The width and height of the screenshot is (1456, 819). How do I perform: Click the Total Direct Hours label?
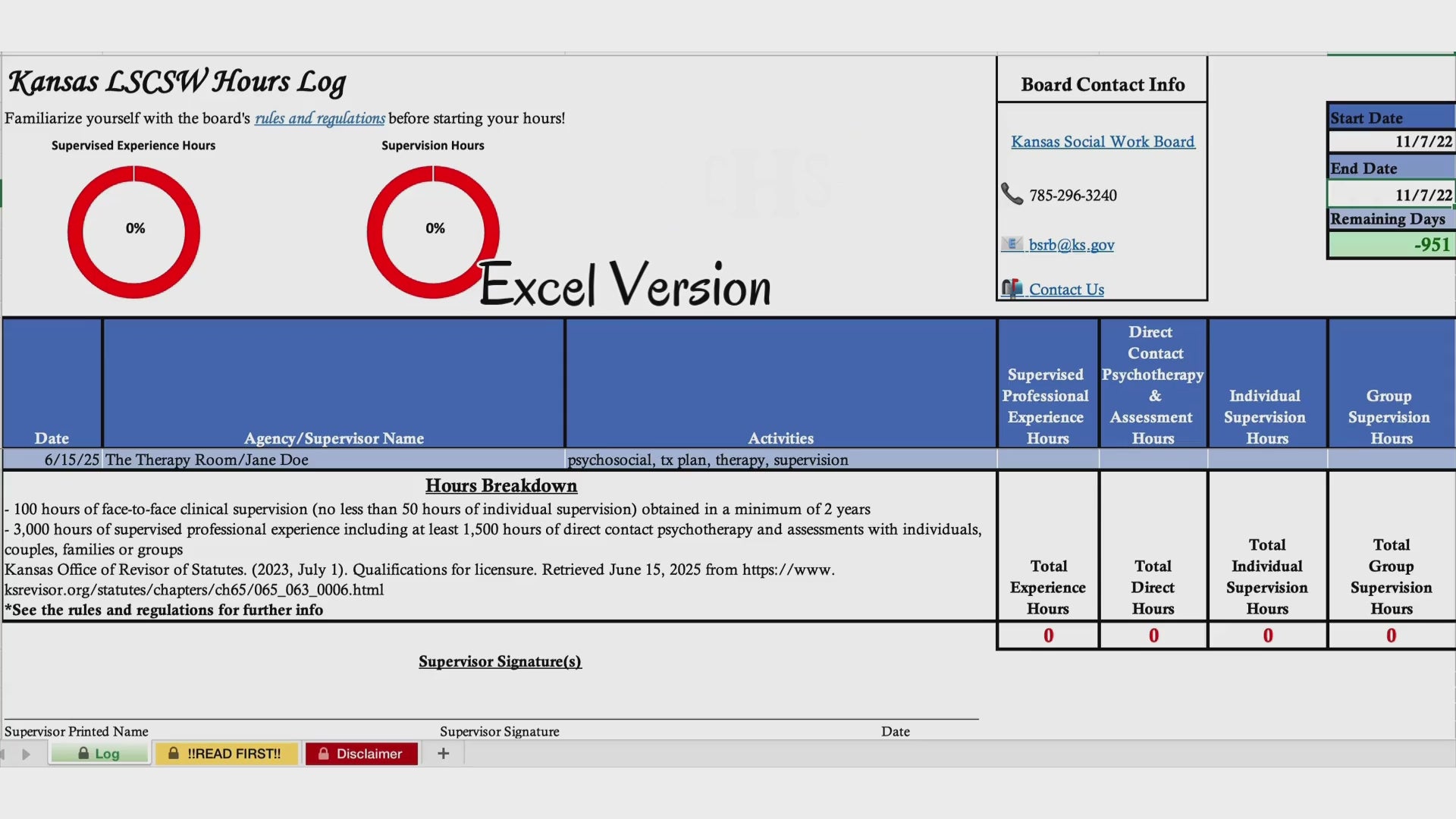[1153, 588]
